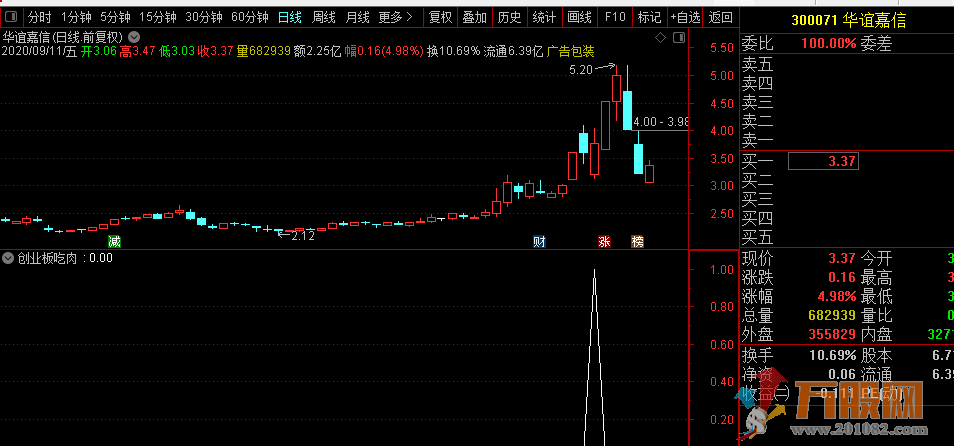Switch to 分时 intraday view
The image size is (954, 446).
(40, 17)
